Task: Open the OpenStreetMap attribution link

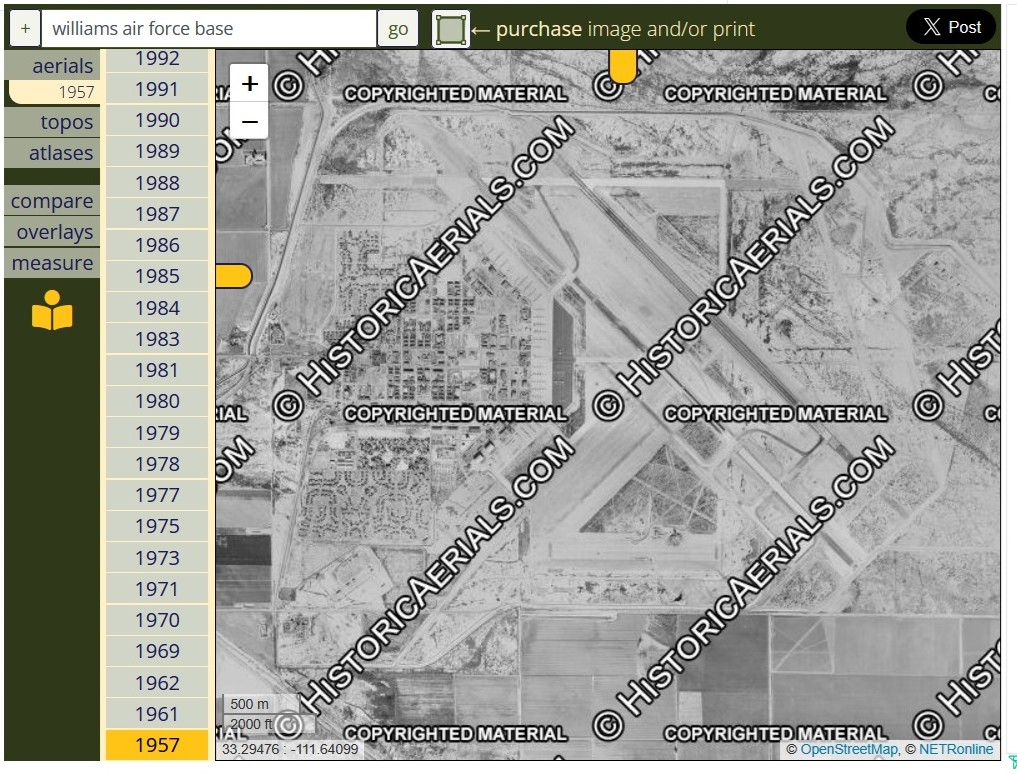Action: (848, 750)
